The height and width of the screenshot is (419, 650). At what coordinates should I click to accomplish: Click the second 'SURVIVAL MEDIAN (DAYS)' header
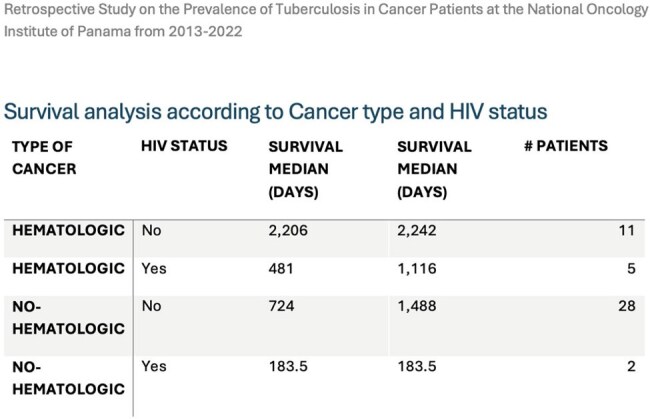click(x=434, y=169)
